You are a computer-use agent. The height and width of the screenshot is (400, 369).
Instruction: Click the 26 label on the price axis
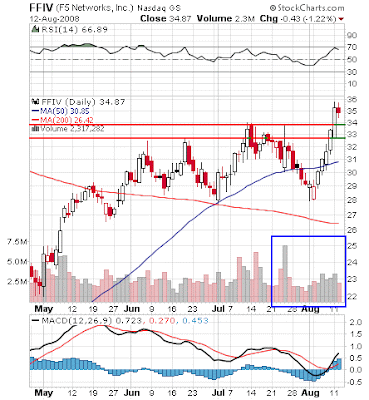[352, 230]
